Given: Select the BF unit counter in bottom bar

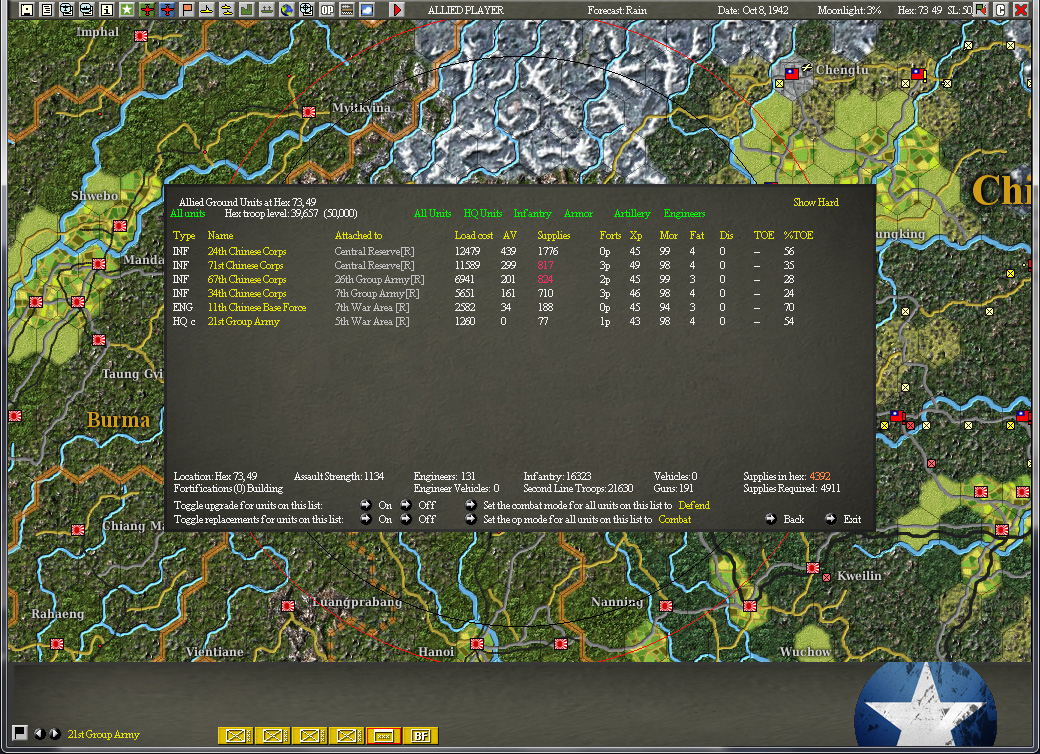Looking at the screenshot, I should [x=420, y=735].
